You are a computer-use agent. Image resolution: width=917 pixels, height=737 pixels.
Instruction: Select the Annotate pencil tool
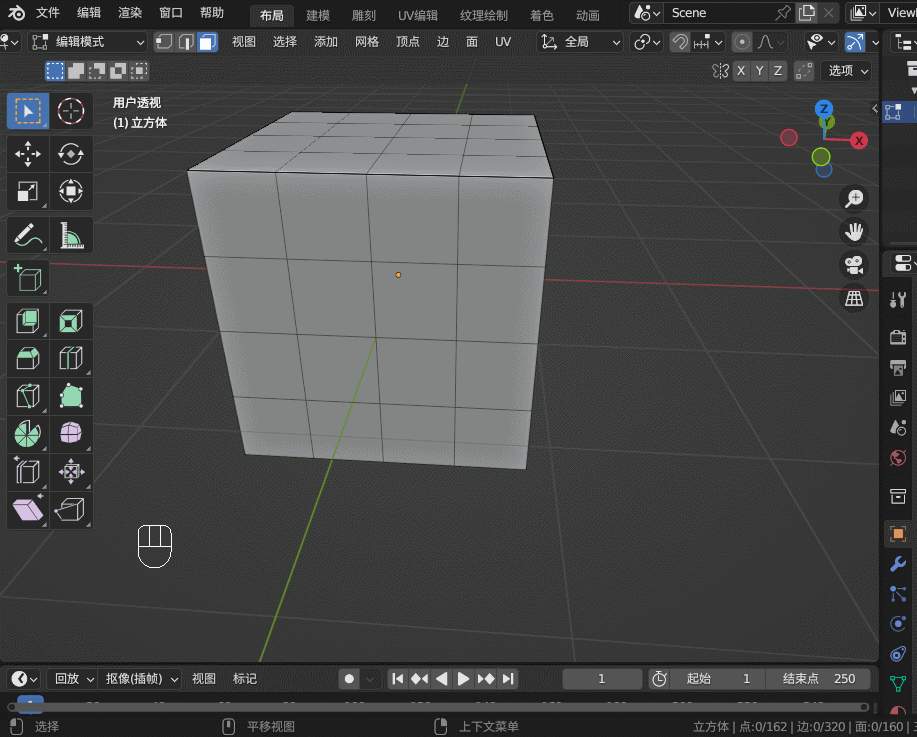pyautogui.click(x=27, y=235)
